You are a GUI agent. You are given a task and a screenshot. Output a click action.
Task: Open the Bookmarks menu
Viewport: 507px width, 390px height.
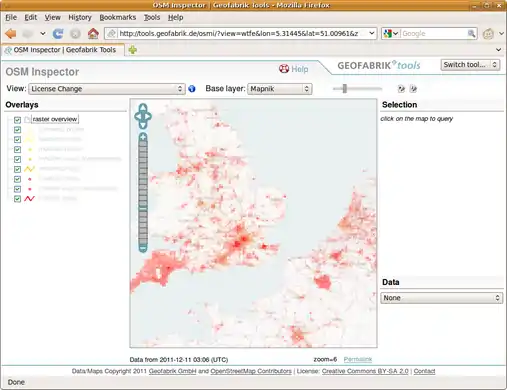[x=118, y=17]
